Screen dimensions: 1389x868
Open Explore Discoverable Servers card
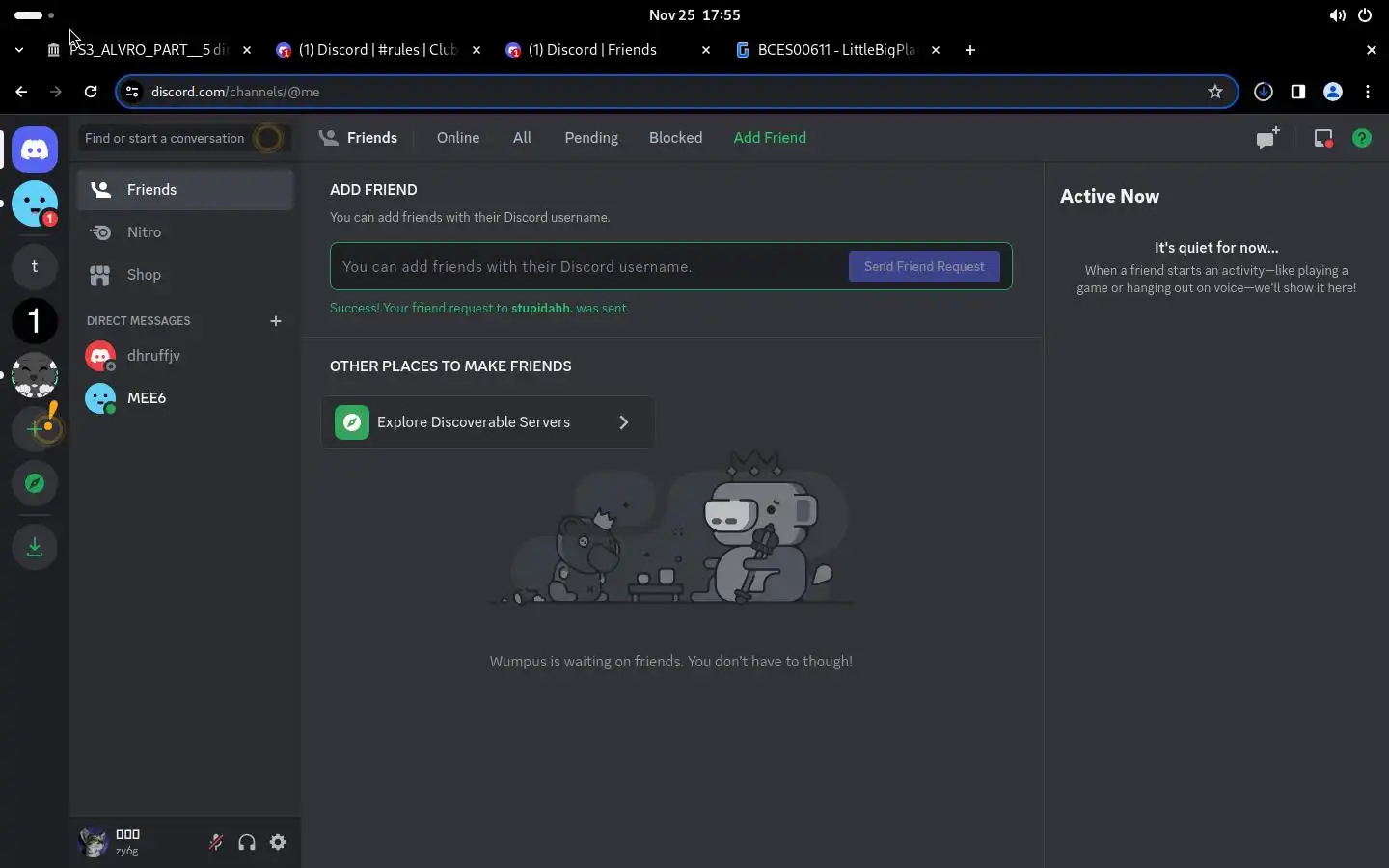[x=488, y=422]
